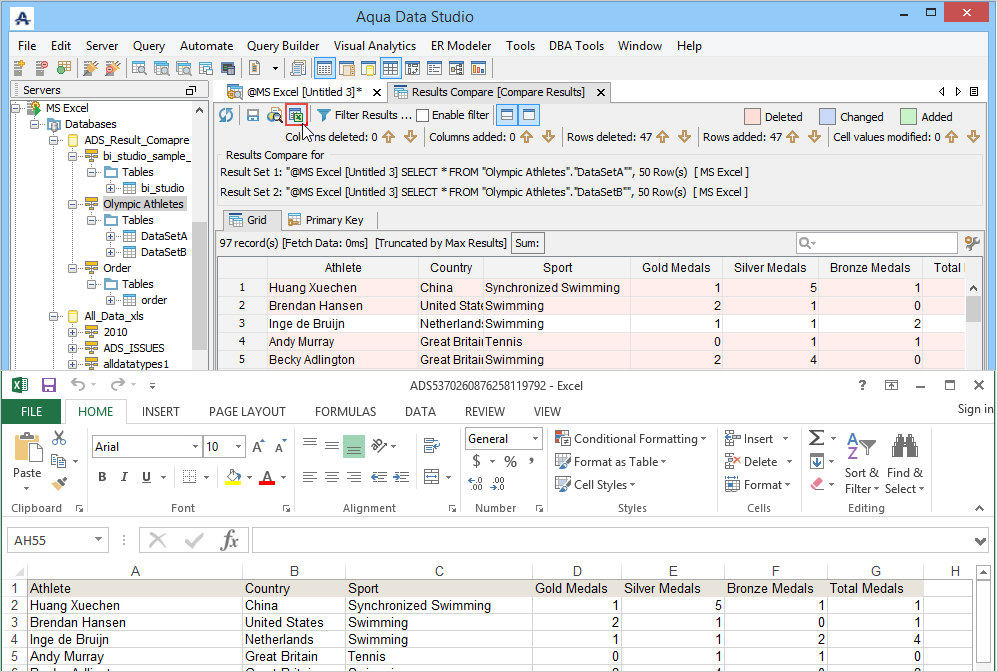Image resolution: width=998 pixels, height=672 pixels.
Task: Click the refresh compare results icon
Action: point(226,115)
